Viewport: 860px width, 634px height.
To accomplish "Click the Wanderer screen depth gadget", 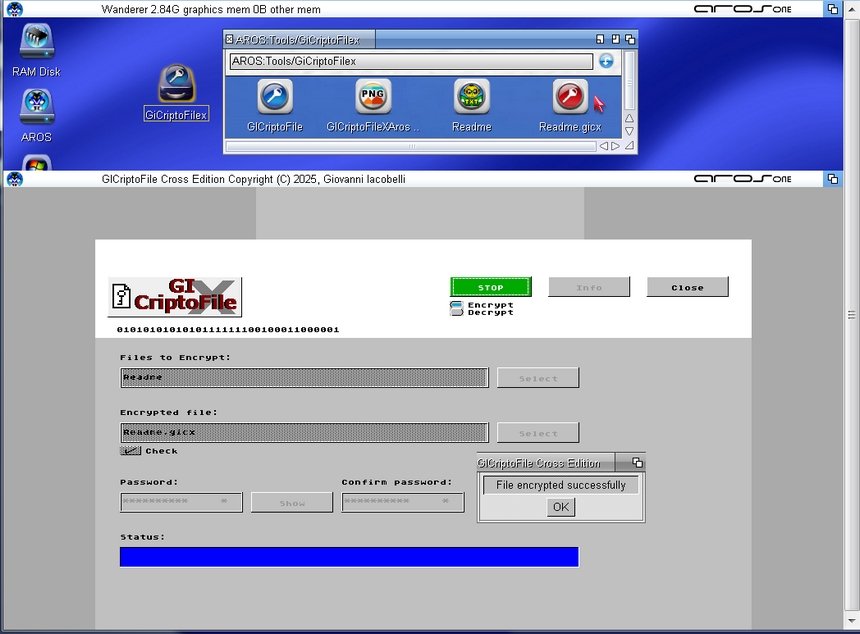I will coord(833,9).
